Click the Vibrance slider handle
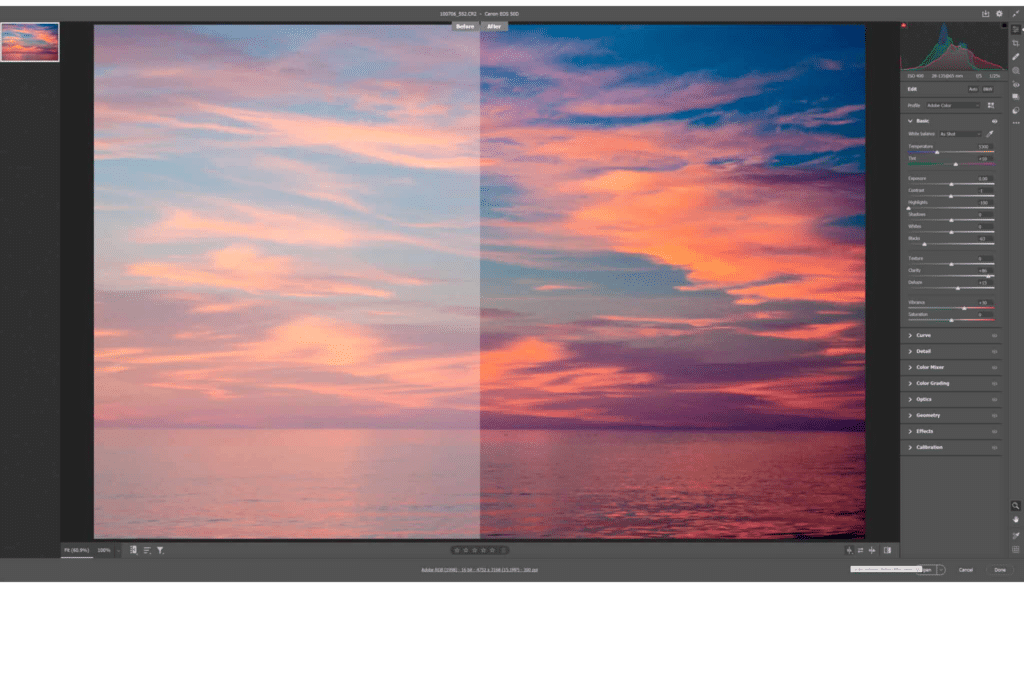This screenshot has height=682, width=1024. pyautogui.click(x=965, y=308)
